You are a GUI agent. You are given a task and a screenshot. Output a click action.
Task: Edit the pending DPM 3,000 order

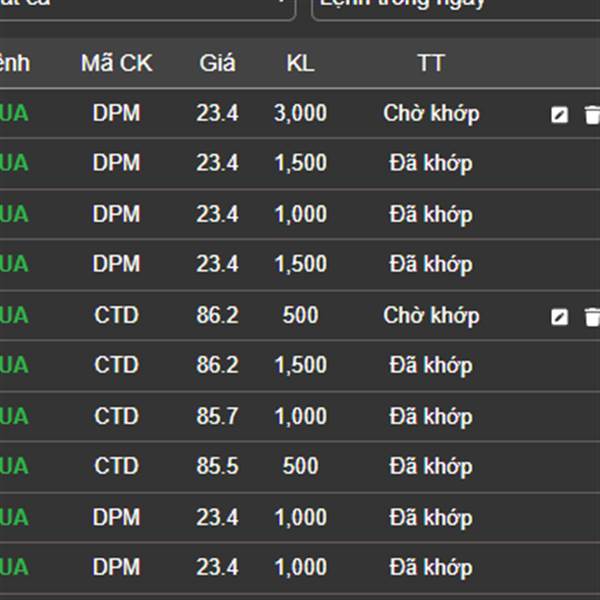coord(560,115)
